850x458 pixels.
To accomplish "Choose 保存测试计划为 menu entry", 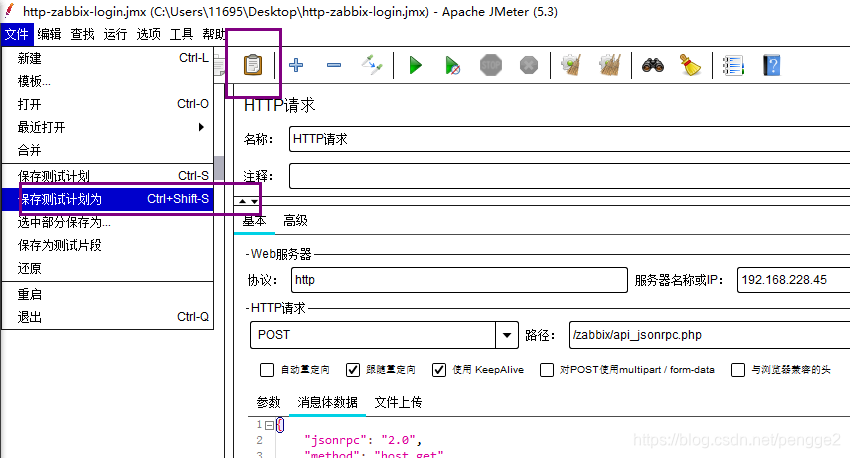I will (x=107, y=199).
